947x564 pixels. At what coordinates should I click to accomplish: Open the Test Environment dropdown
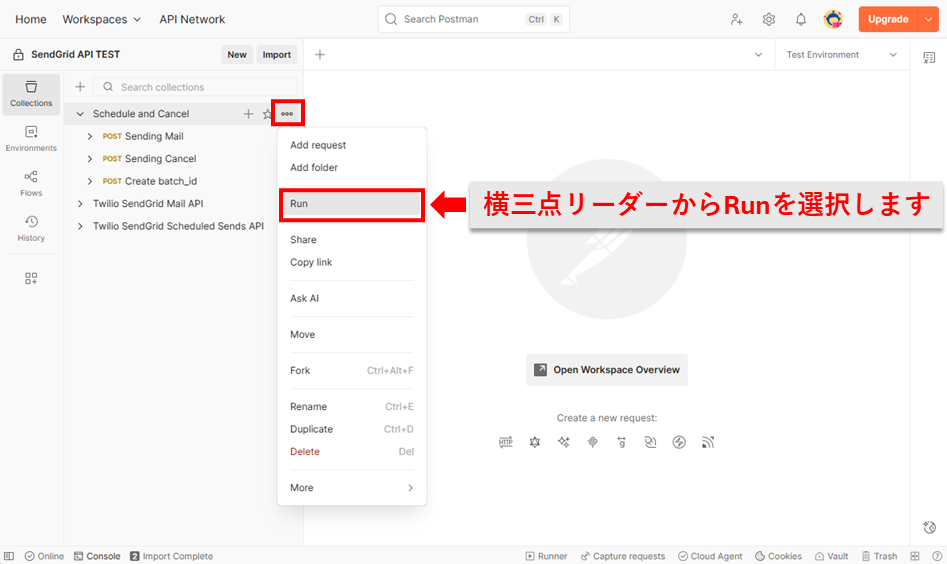841,55
